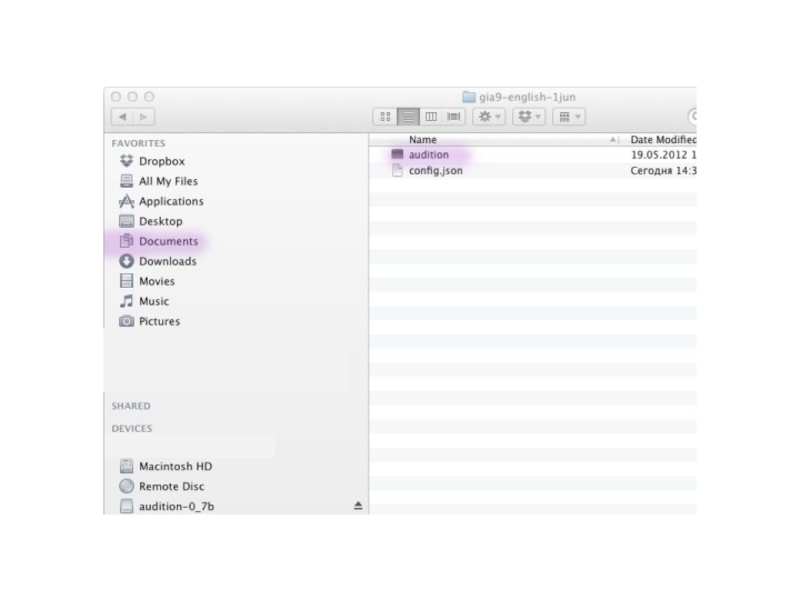
Task: Open the gear Action dropdown menu
Action: [x=489, y=117]
